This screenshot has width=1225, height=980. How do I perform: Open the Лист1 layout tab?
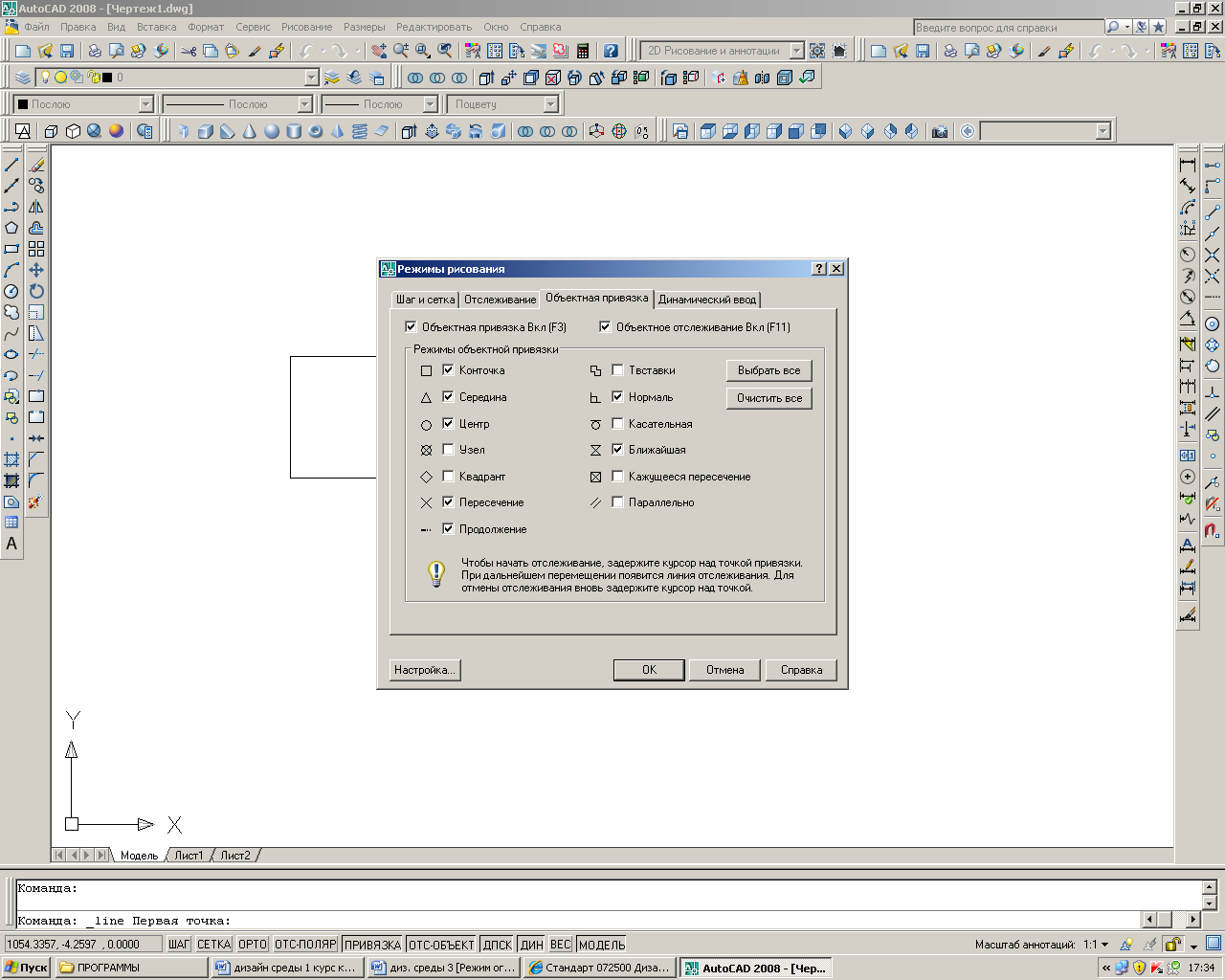coord(189,856)
